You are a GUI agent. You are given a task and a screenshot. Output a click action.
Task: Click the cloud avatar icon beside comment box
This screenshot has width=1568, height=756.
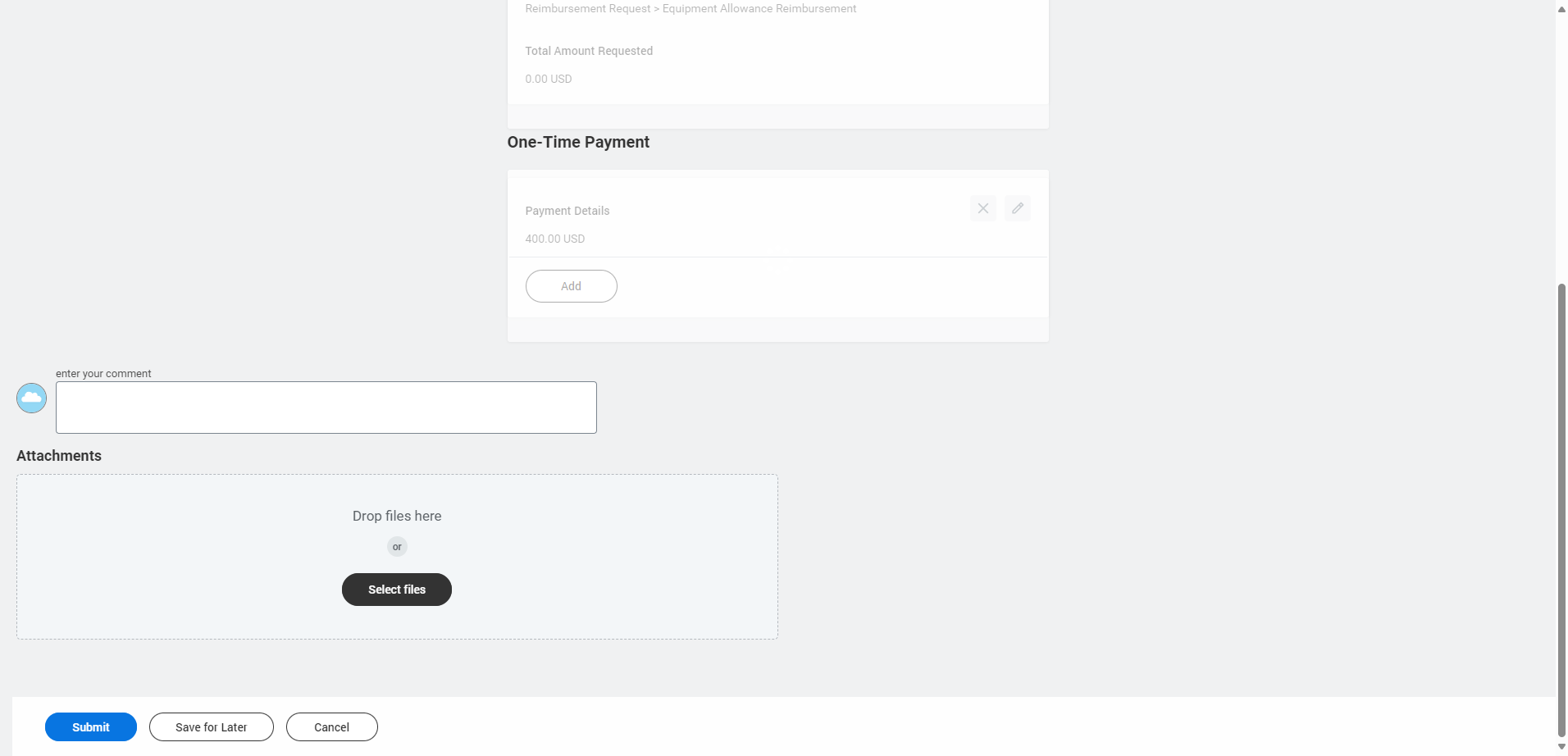31,398
